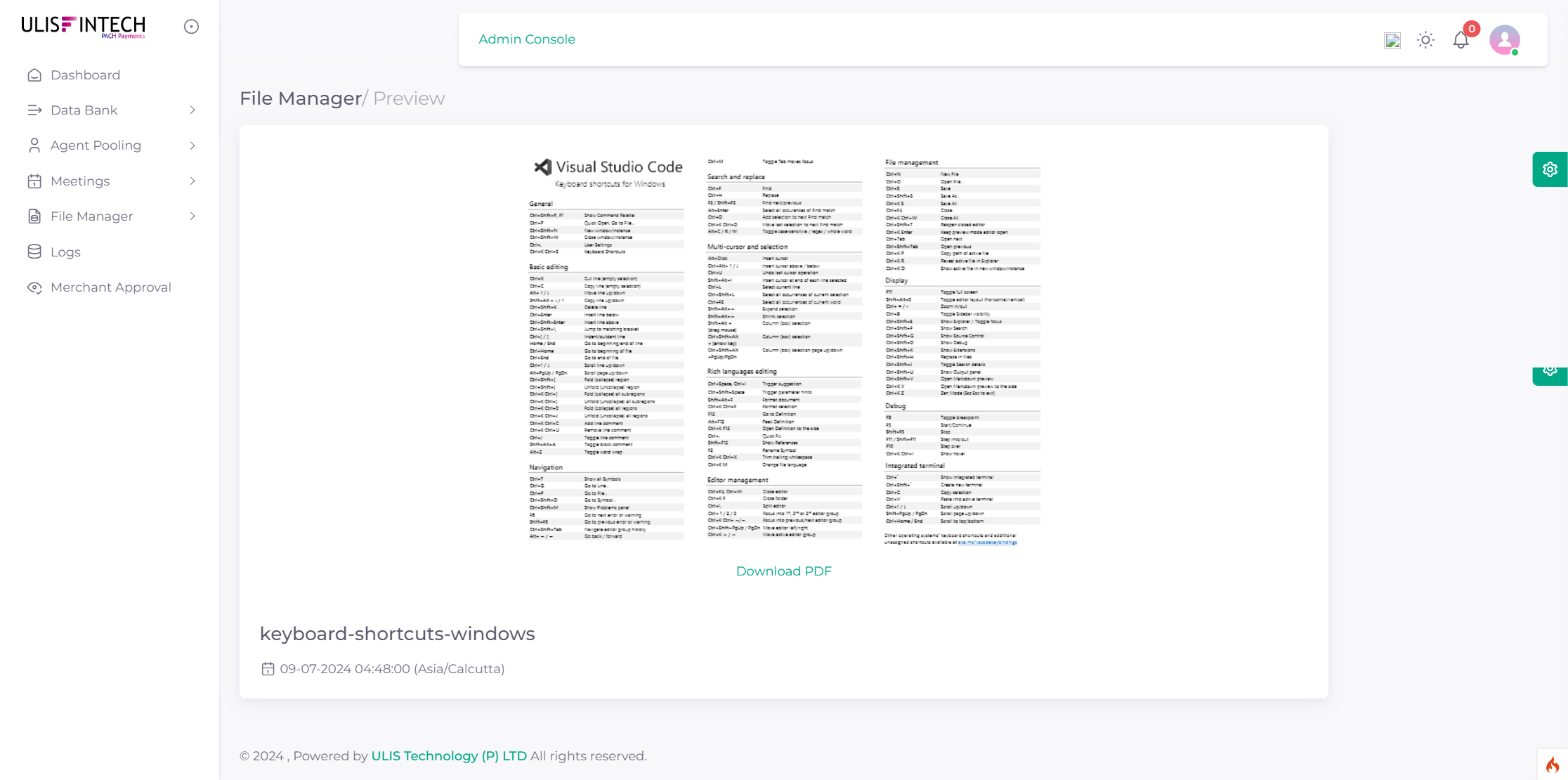
Task: Click the broken image icon in header
Action: pyautogui.click(x=1392, y=41)
